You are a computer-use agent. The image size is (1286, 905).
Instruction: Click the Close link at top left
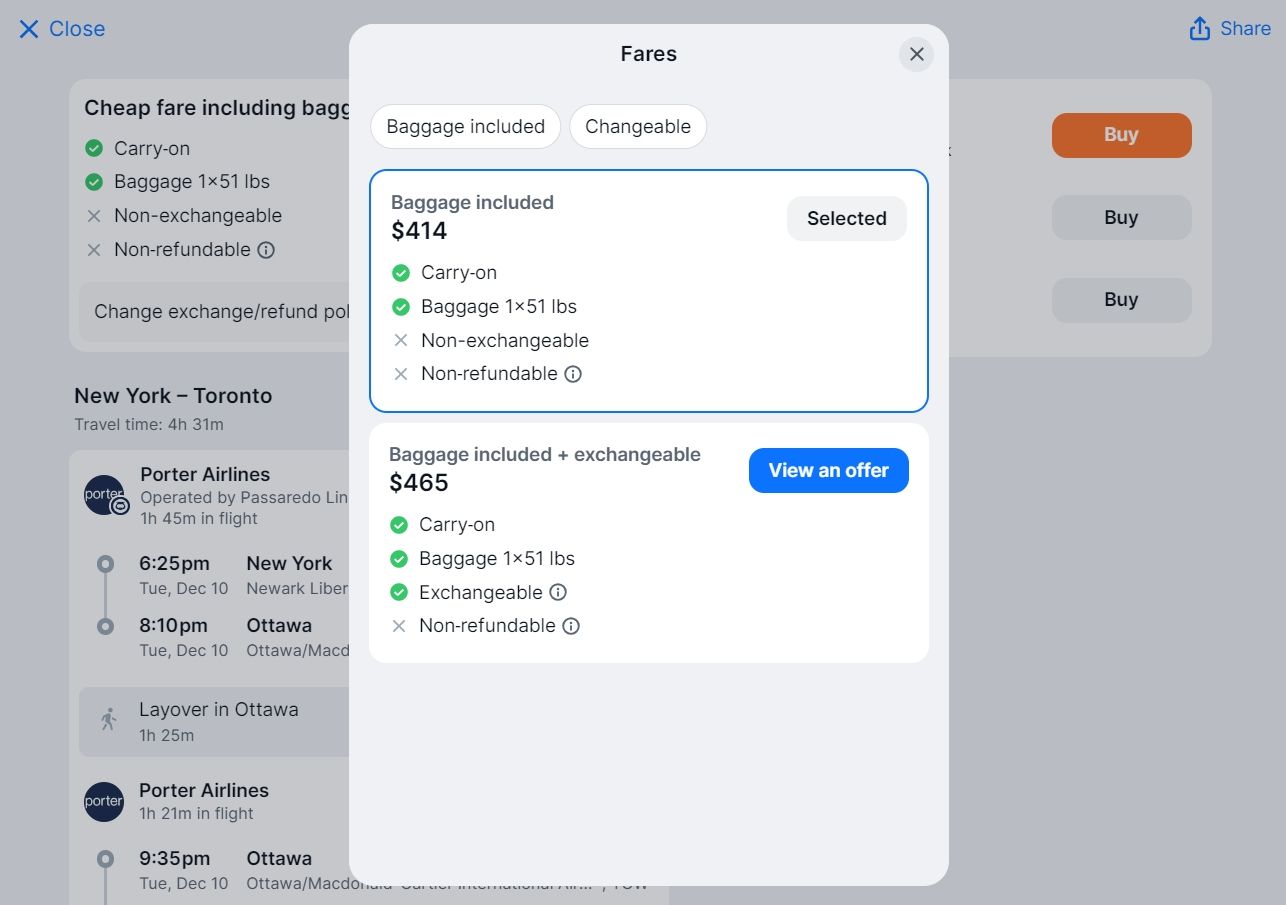[x=62, y=29]
